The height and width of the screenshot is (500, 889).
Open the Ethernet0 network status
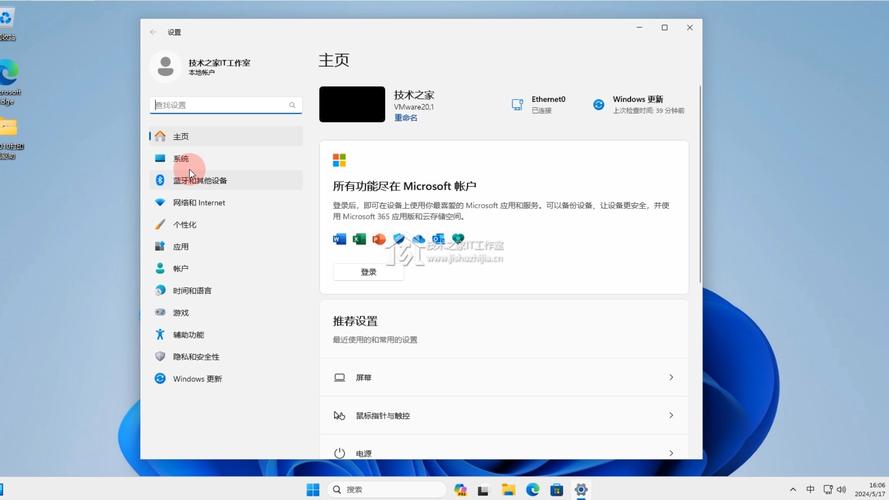pos(539,104)
